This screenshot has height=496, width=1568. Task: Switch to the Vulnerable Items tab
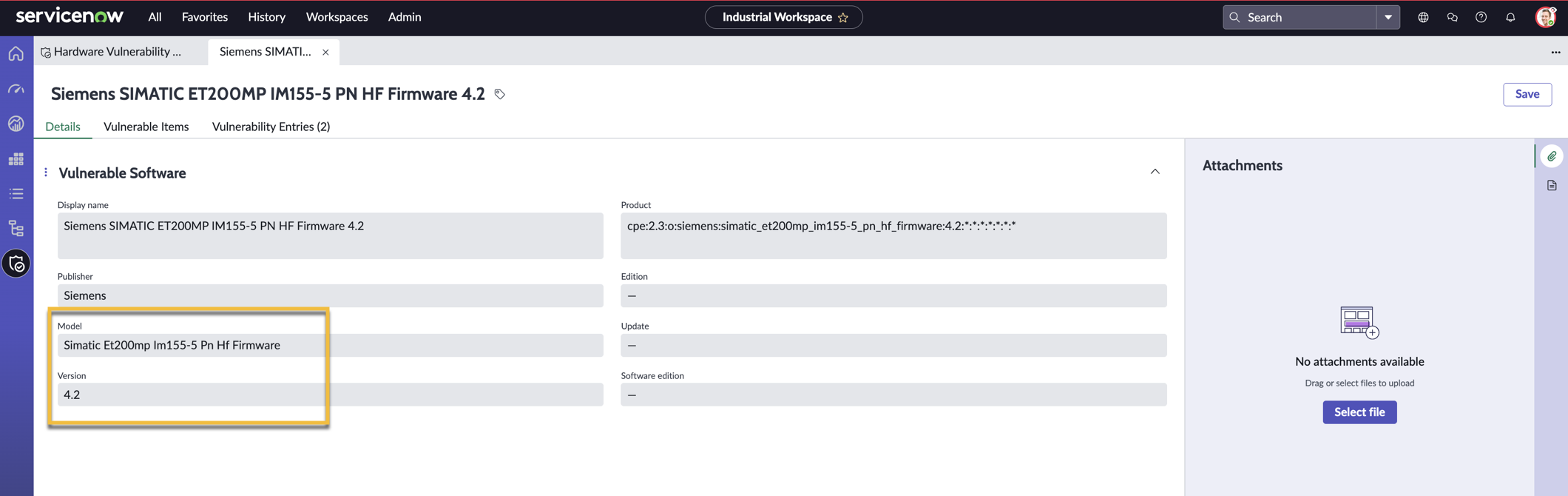146,127
